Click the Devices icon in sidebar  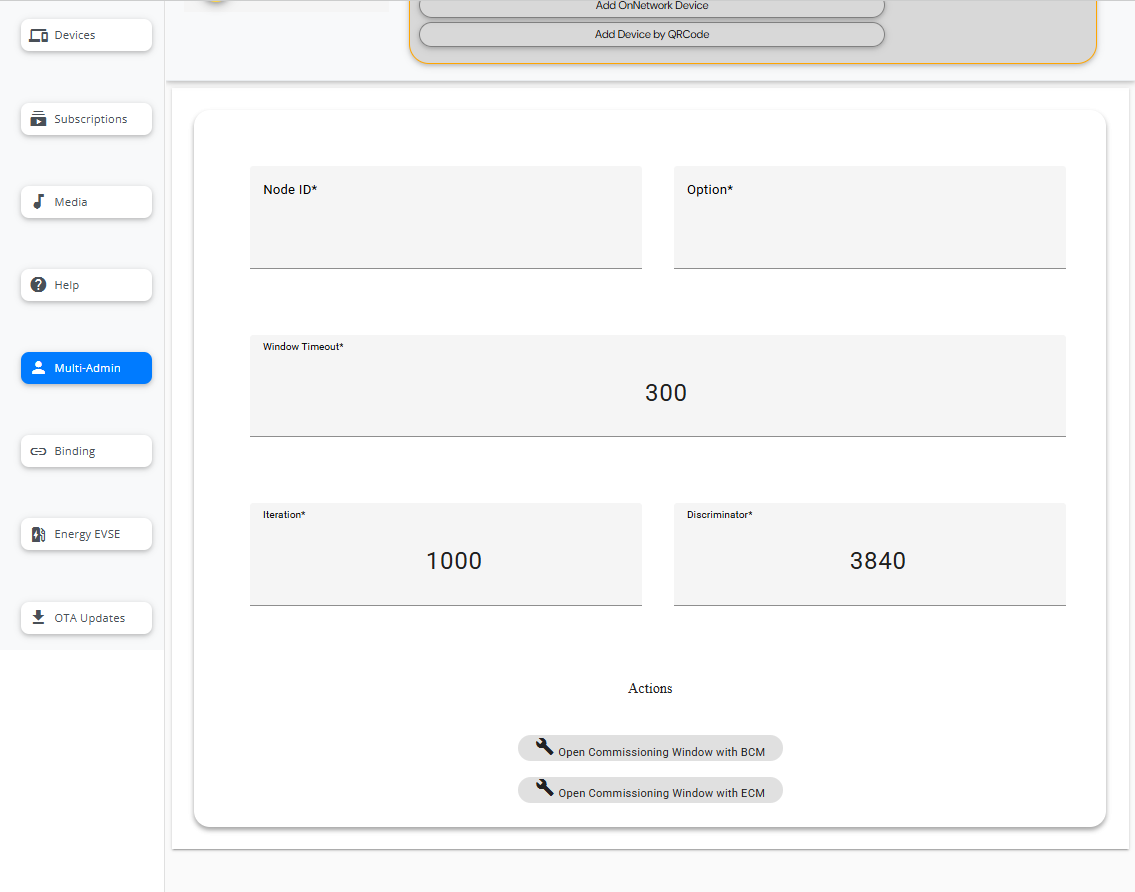click(x=39, y=36)
